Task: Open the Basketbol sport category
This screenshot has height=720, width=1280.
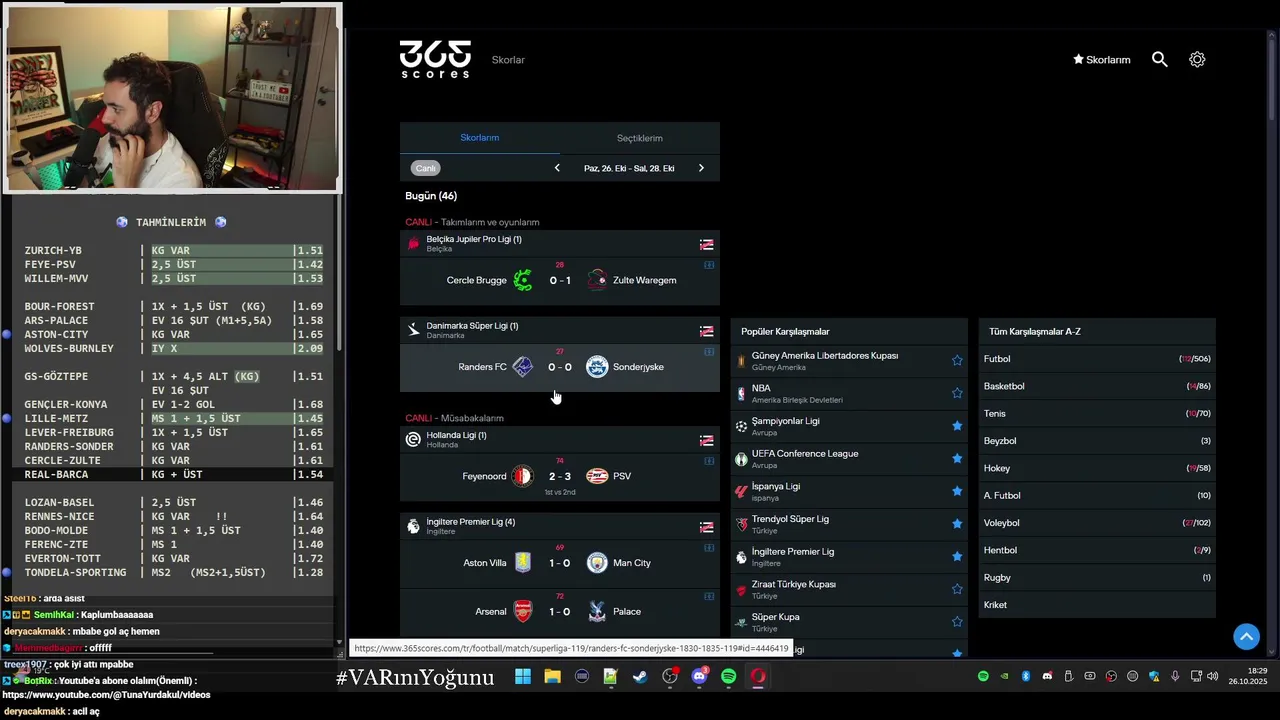Action: [1097, 386]
